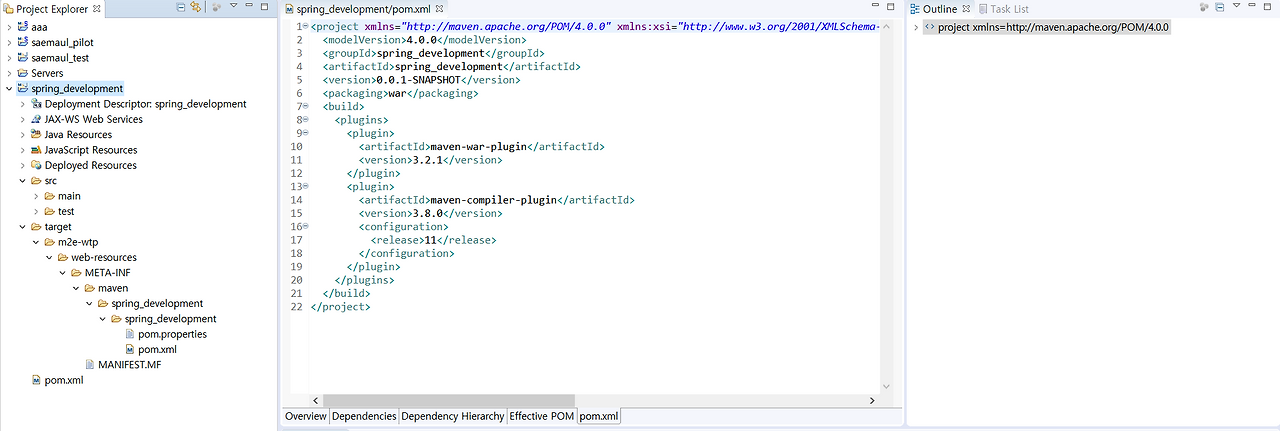Select the Servers folder icon
Screen dimensions: 1280x431
click(24, 73)
